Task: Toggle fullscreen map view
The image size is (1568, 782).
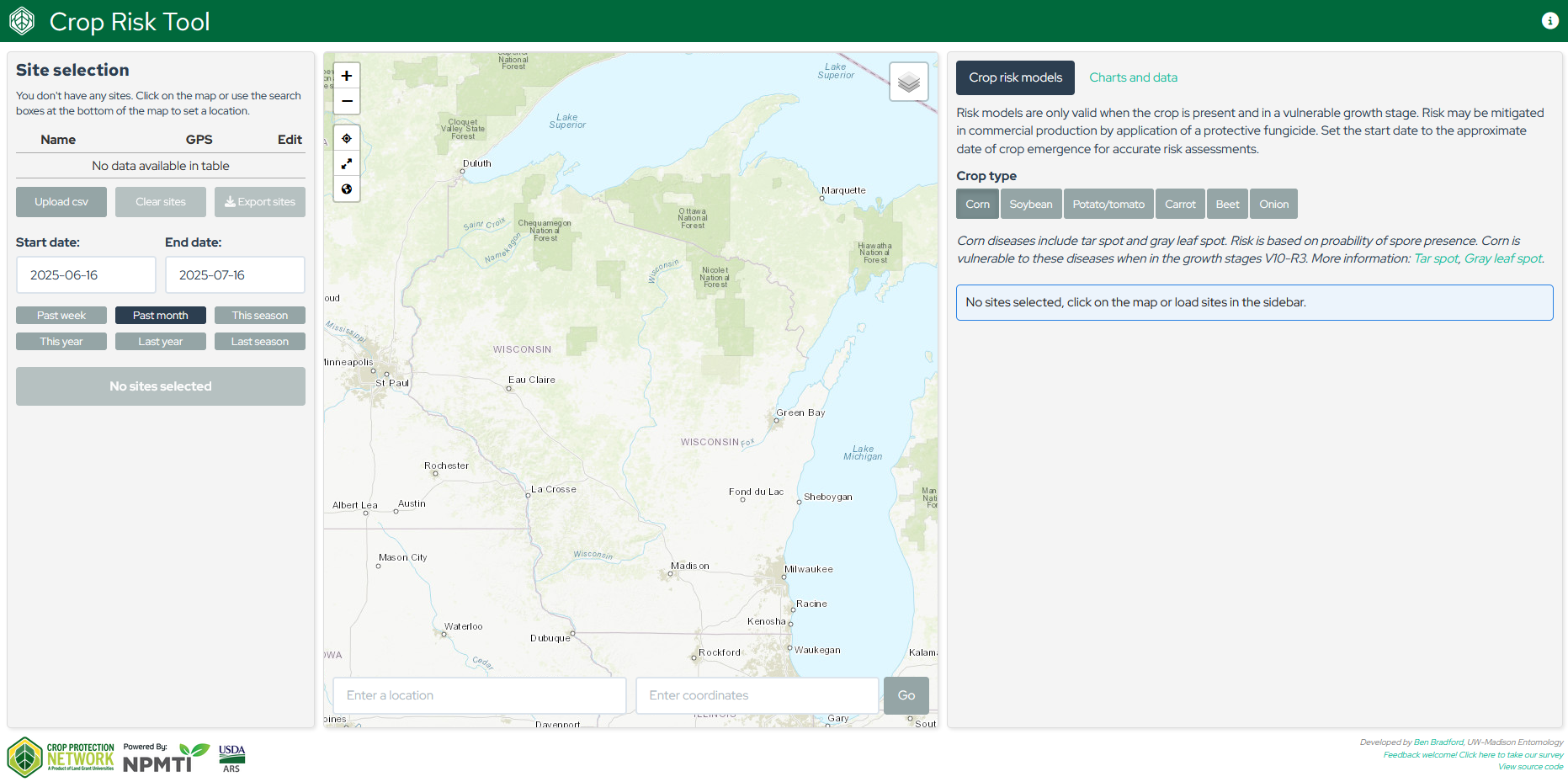Action: tap(347, 164)
